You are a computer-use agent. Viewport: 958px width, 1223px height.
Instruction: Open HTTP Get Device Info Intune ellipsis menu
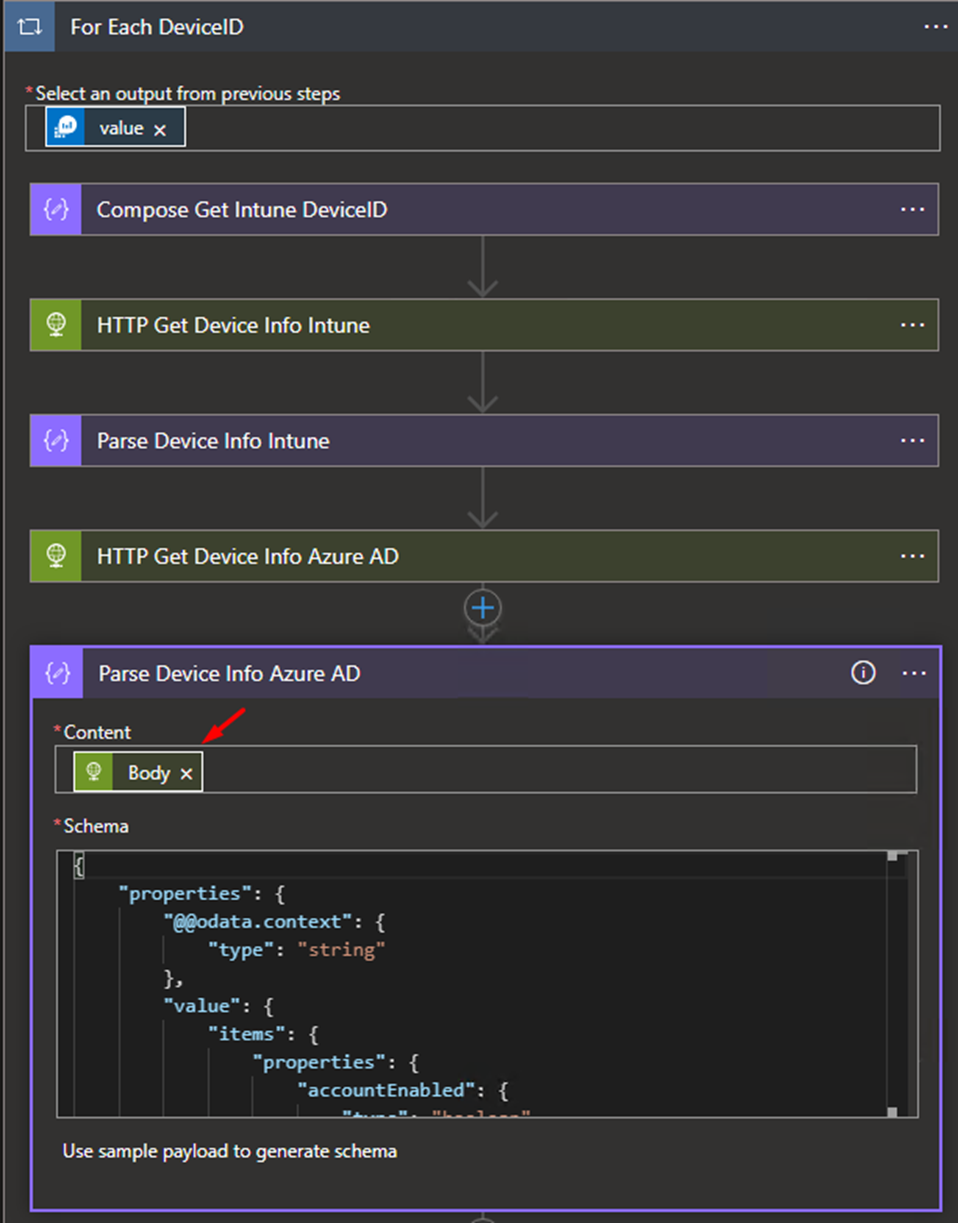tap(912, 325)
